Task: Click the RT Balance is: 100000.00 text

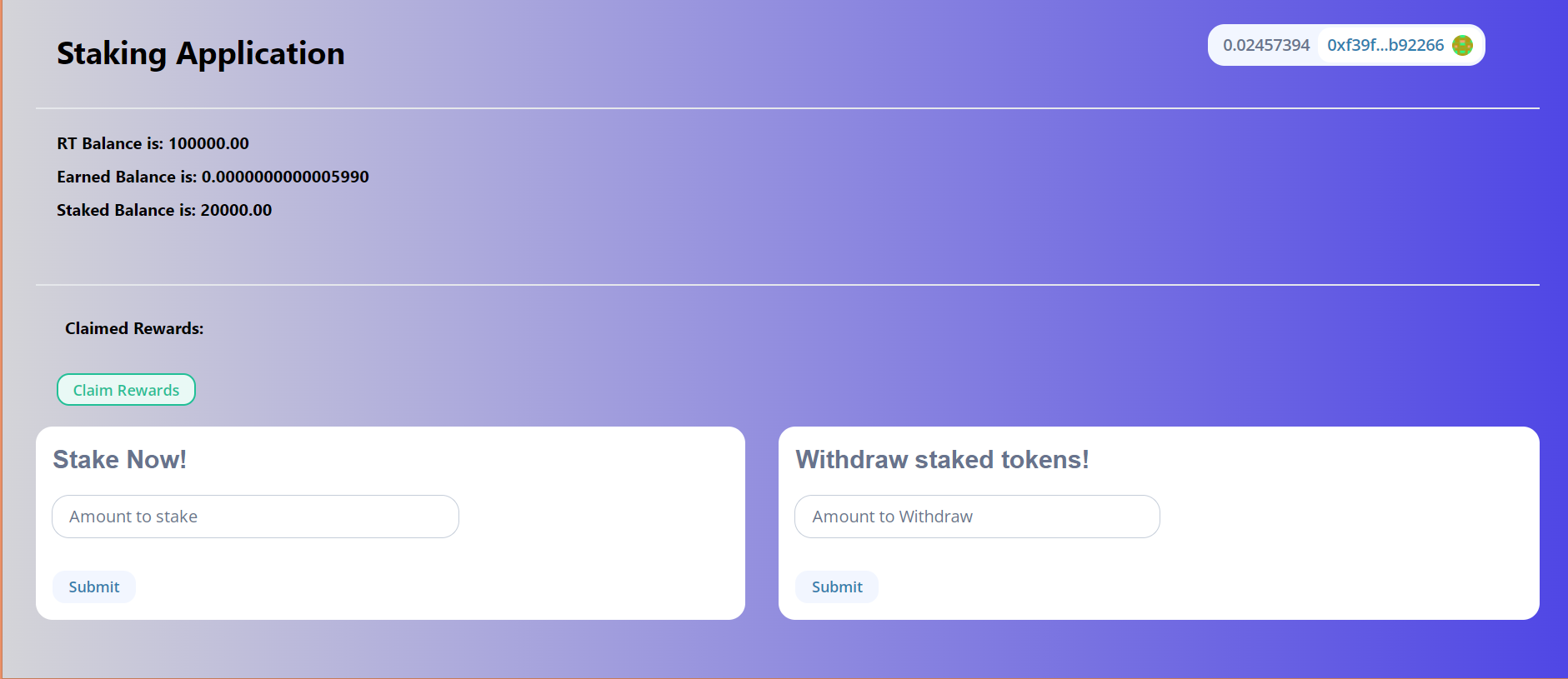Action: coord(152,143)
